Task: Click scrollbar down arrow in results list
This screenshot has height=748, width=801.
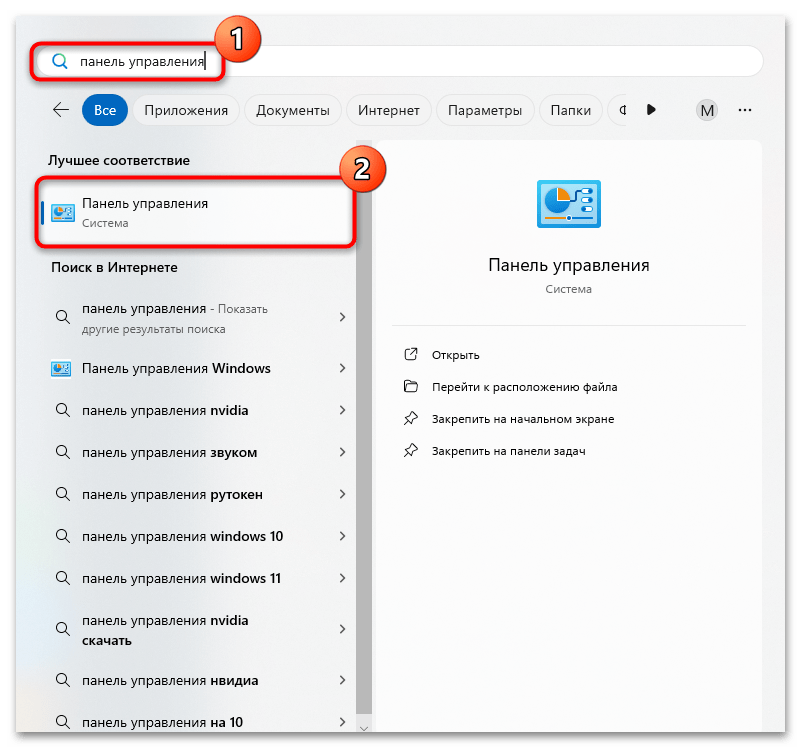Action: point(364,728)
